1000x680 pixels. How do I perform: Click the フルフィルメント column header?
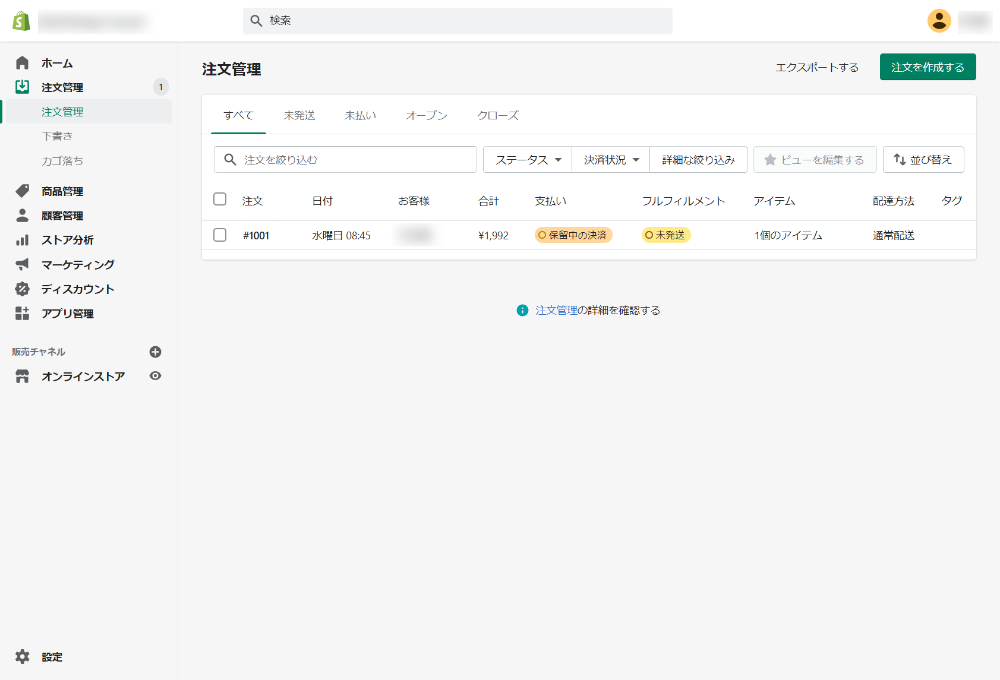[683, 201]
